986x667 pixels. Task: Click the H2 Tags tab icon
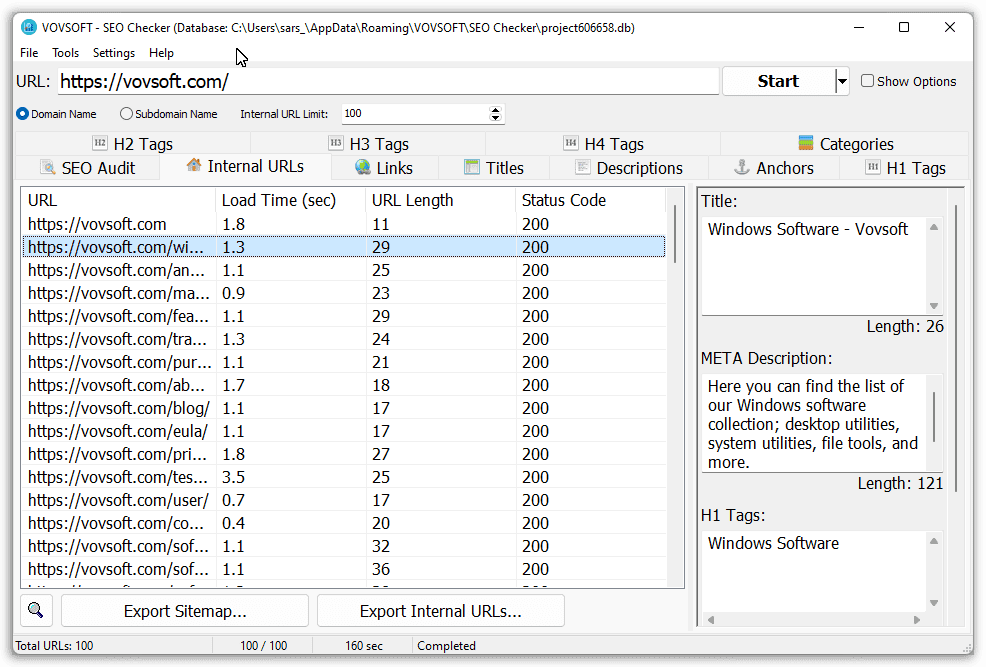click(100, 143)
